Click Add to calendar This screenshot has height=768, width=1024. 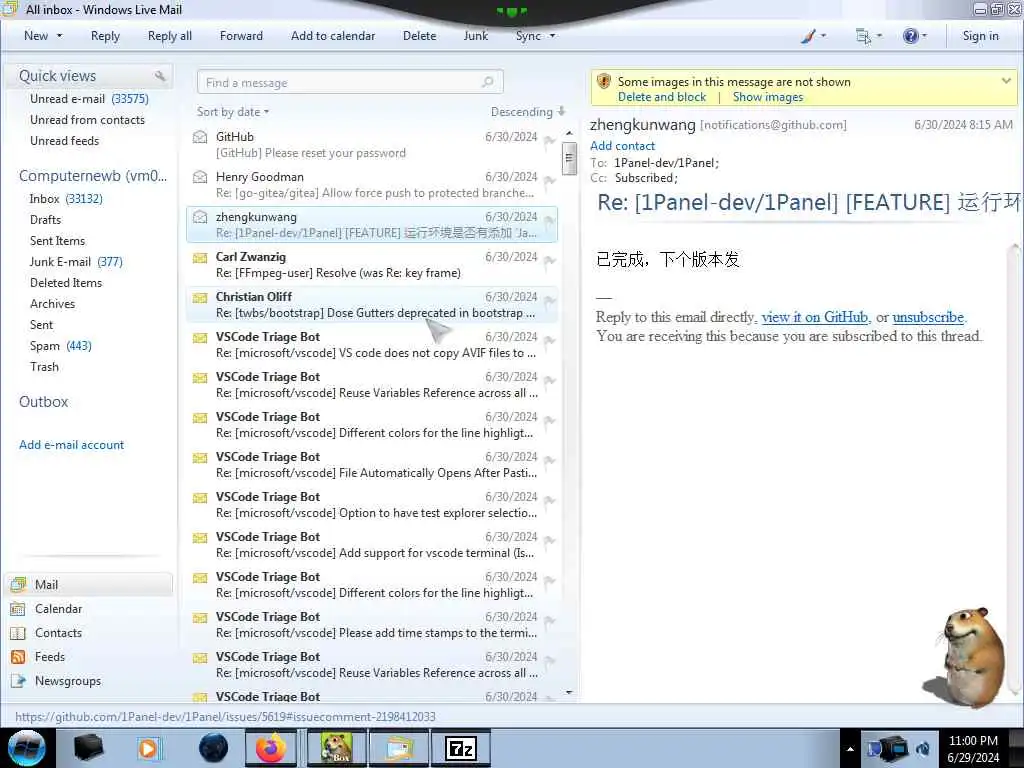333,36
